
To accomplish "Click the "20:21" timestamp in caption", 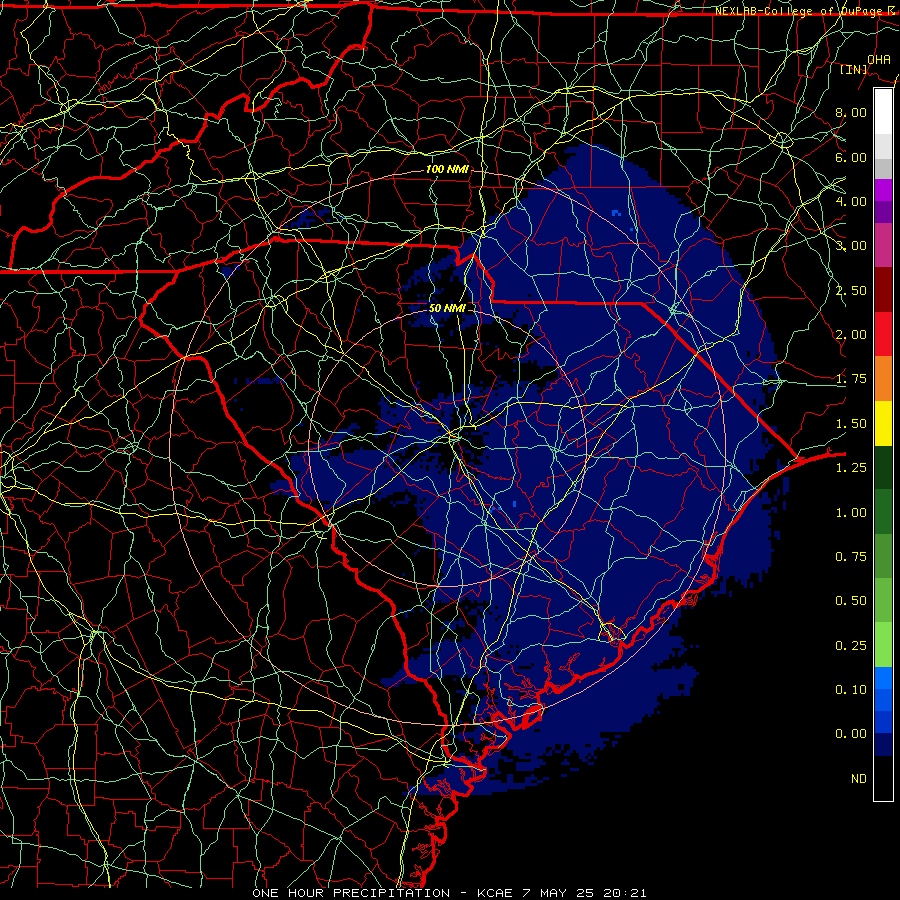I will pos(627,893).
